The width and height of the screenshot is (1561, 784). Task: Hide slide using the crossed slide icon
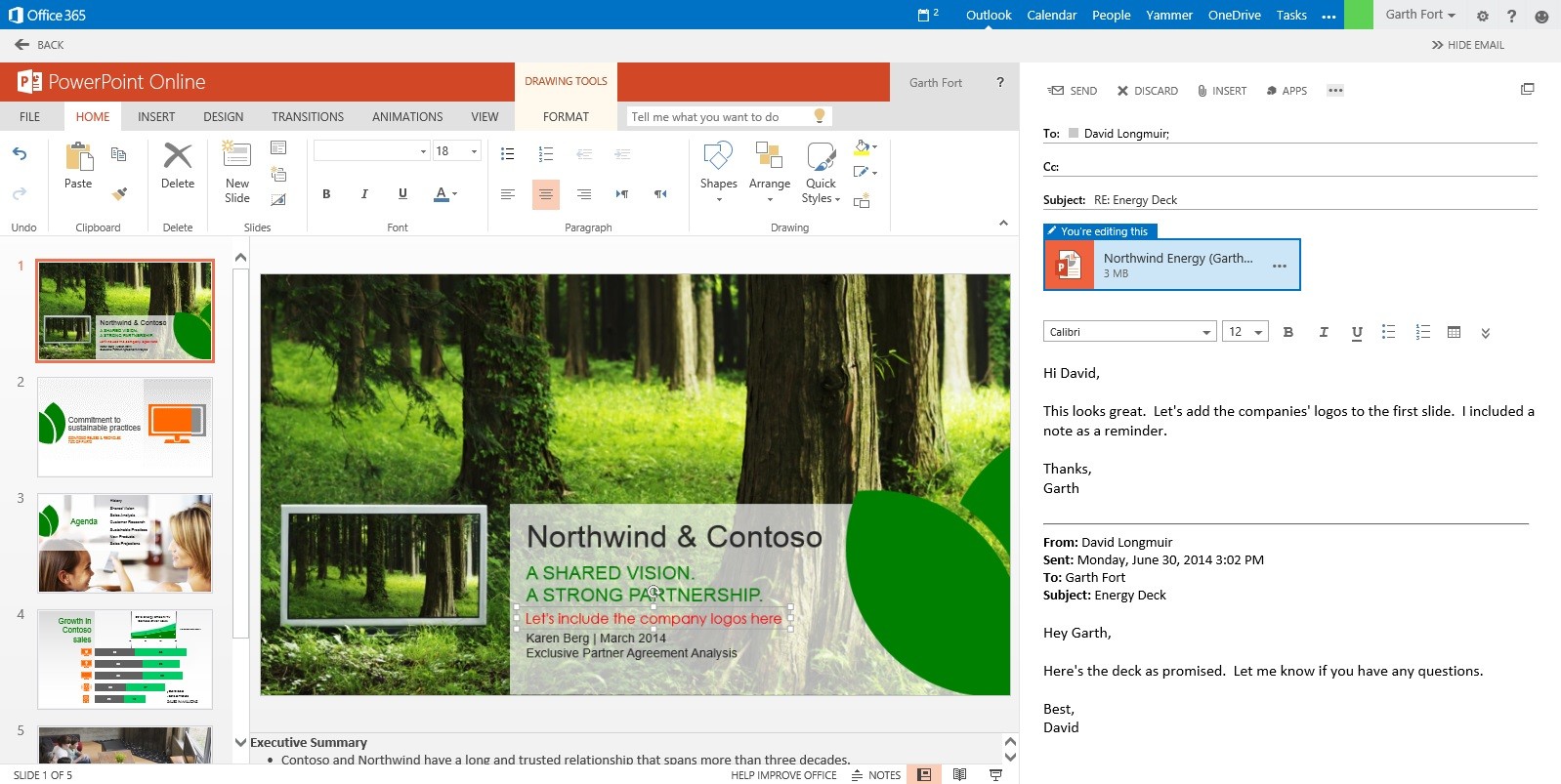coord(278,199)
